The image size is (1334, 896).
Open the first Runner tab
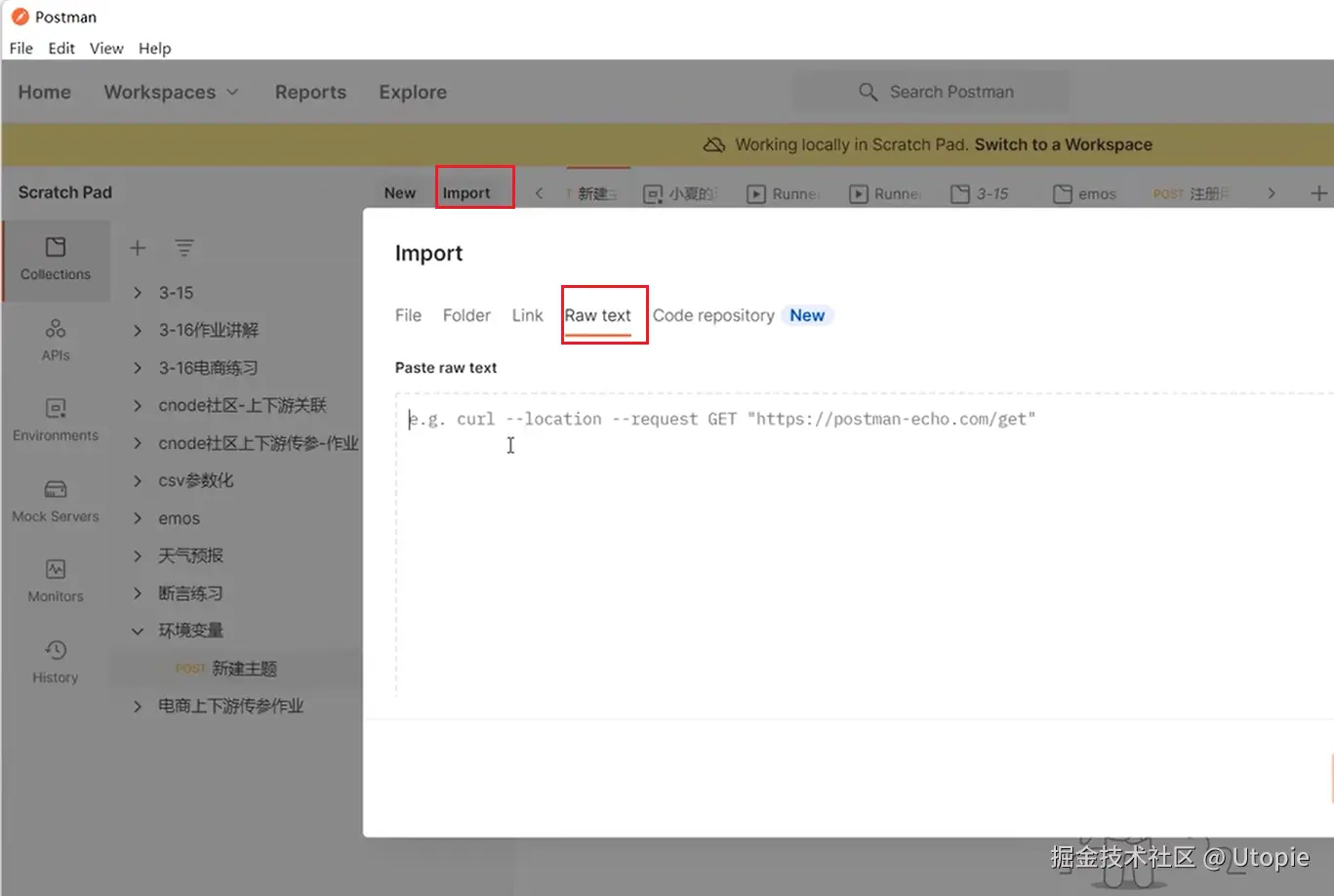[783, 193]
